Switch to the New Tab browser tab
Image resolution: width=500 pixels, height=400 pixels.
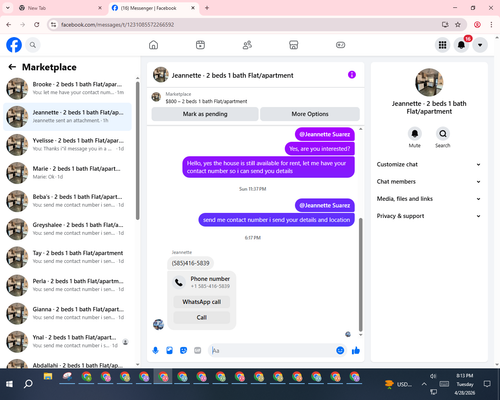[60, 8]
